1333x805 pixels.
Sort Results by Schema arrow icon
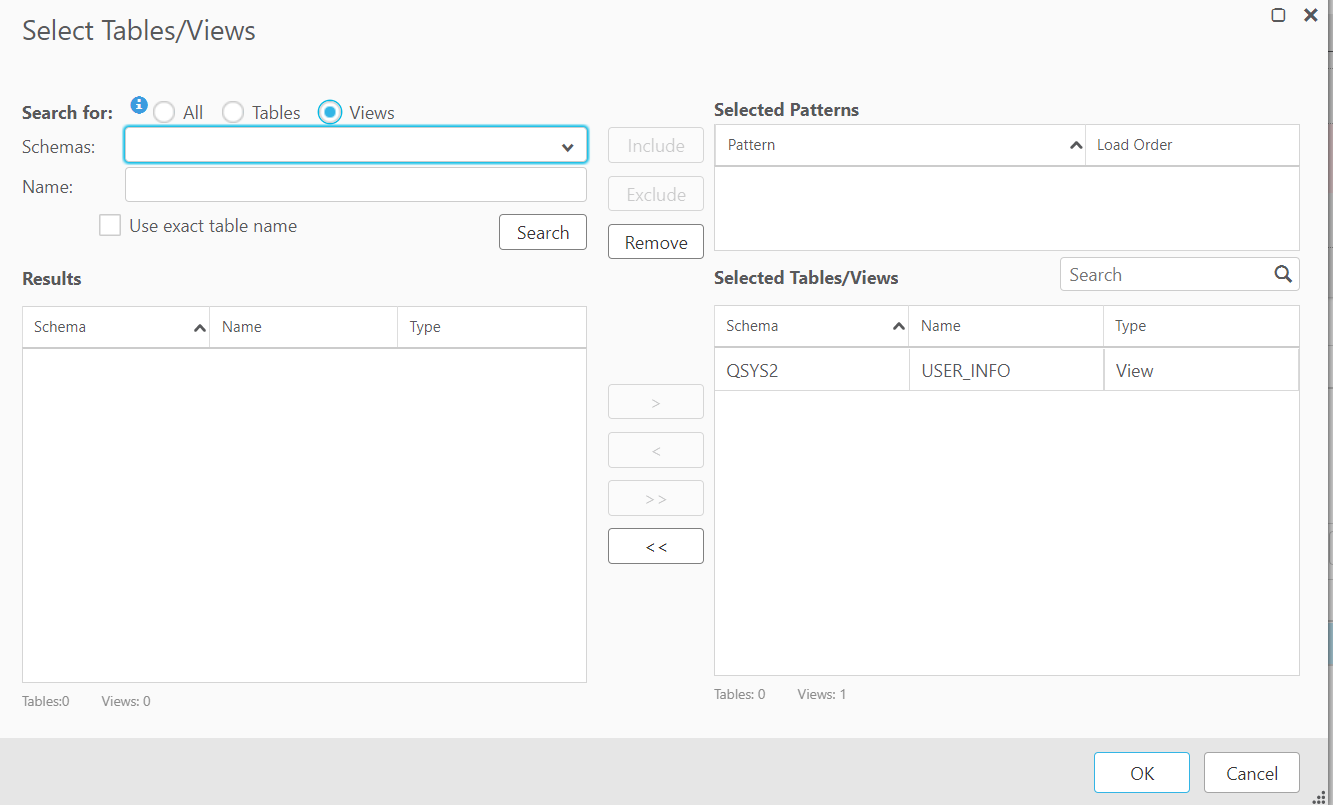pyautogui.click(x=199, y=328)
